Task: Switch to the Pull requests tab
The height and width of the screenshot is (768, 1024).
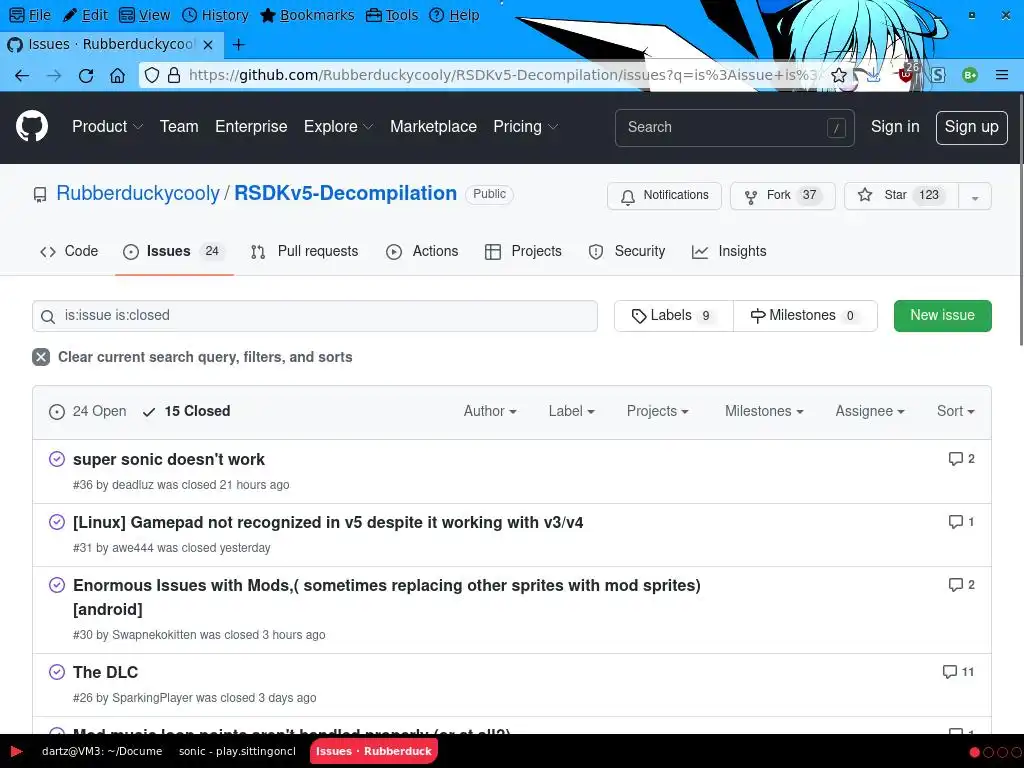Action: (x=304, y=251)
